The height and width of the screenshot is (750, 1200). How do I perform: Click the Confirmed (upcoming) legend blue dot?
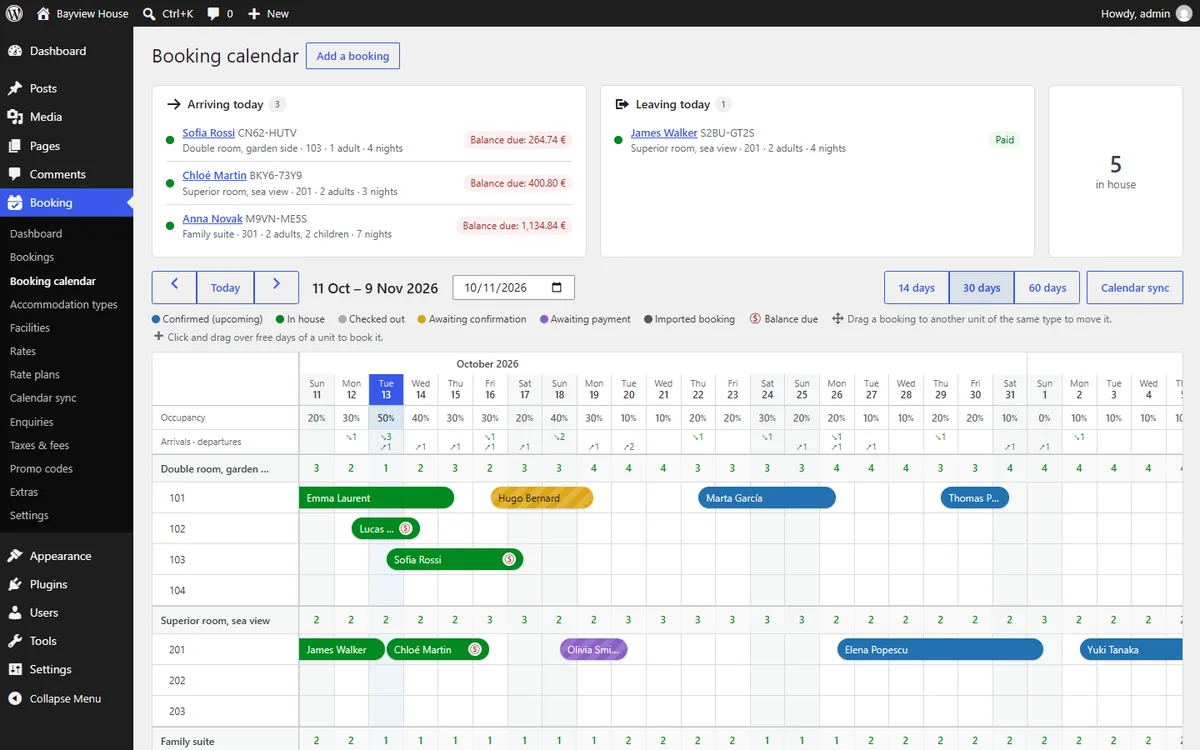156,319
